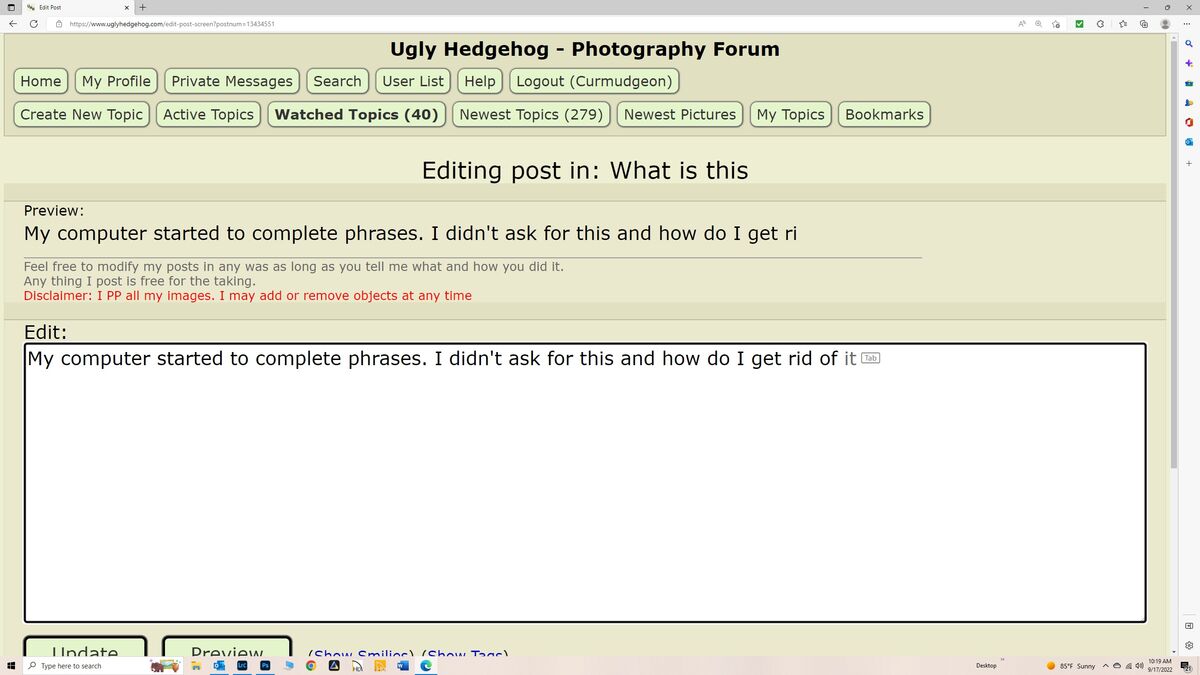The height and width of the screenshot is (675, 1200).
Task: Expand the hidden icons arrow in system tray
Action: pyautogui.click(x=1105, y=665)
